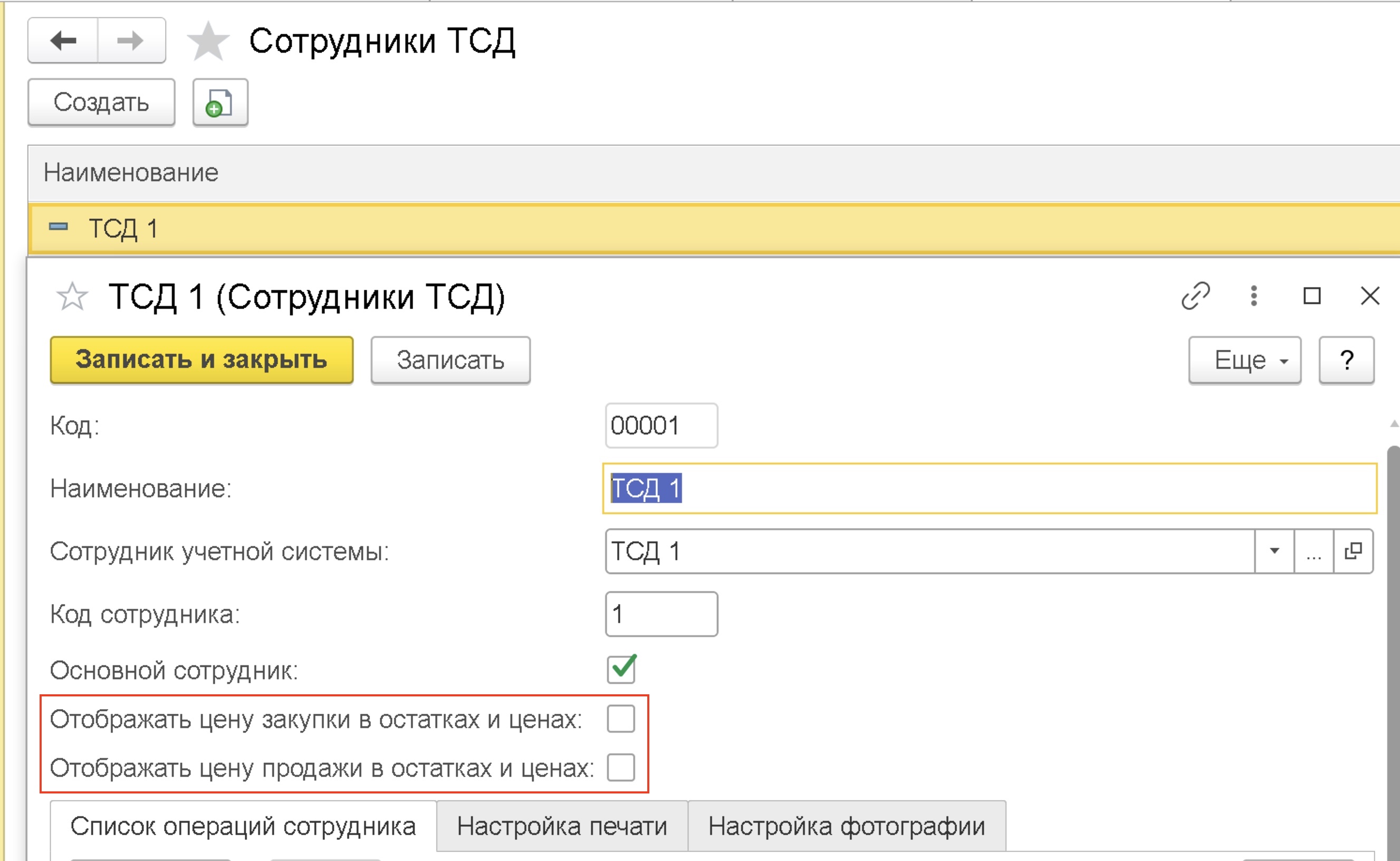The height and width of the screenshot is (861, 1400).
Task: Click the scrollbar up arrow
Action: 1394,423
